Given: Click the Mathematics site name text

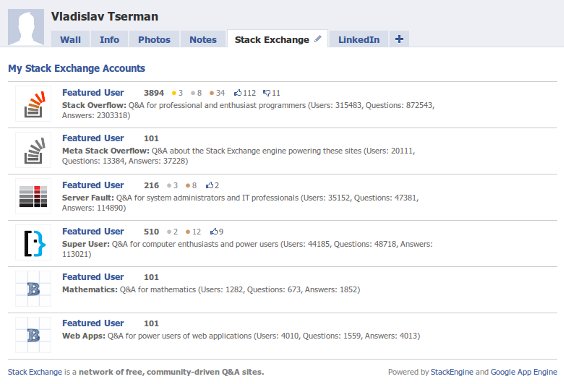Looking at the screenshot, I should tap(90, 289).
